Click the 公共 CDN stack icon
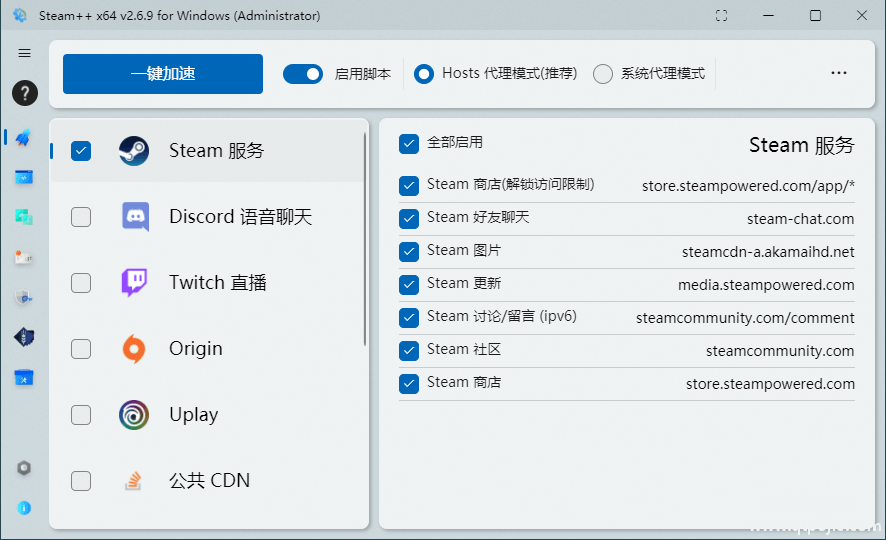This screenshot has width=886, height=540. tap(133, 481)
